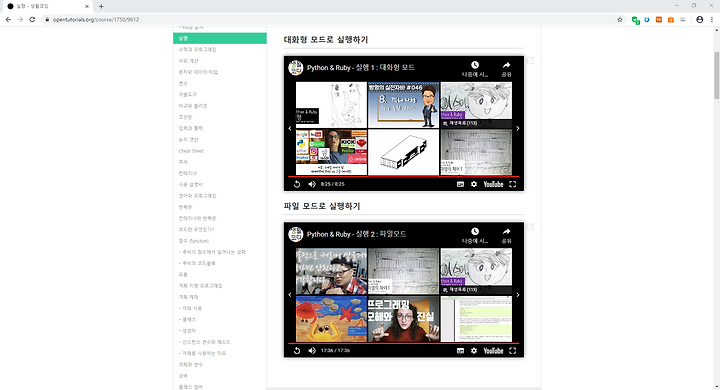Image resolution: width=720 pixels, height=390 pixels.
Task: Reload the opentutorials page
Action: point(32,20)
